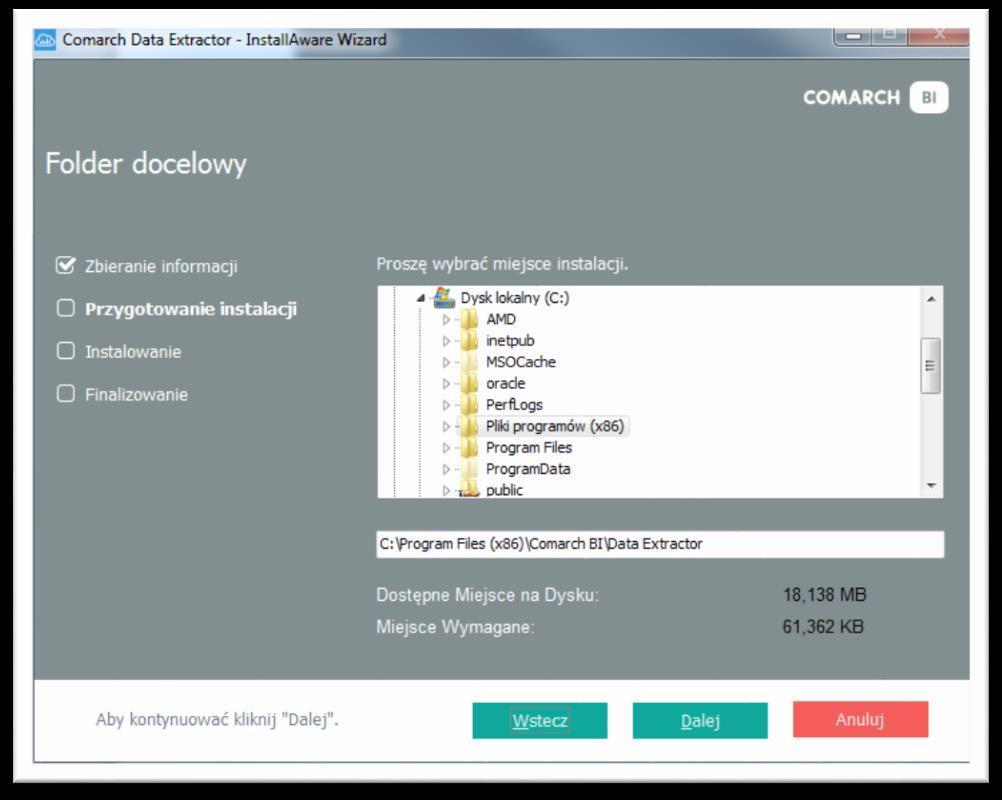The height and width of the screenshot is (800, 1002).
Task: Select the AMD folder name
Action: (x=500, y=319)
